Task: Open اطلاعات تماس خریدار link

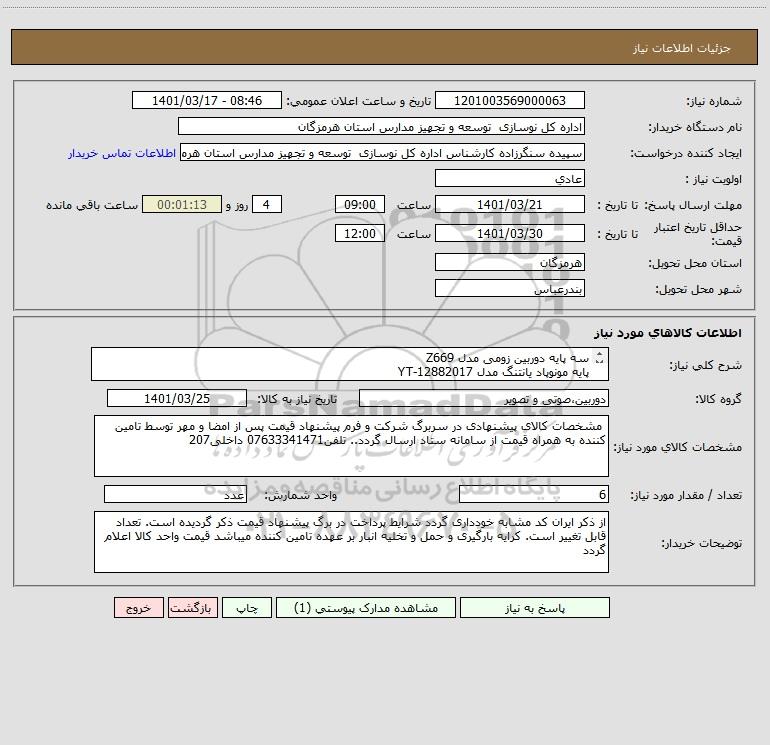Action: (122, 153)
